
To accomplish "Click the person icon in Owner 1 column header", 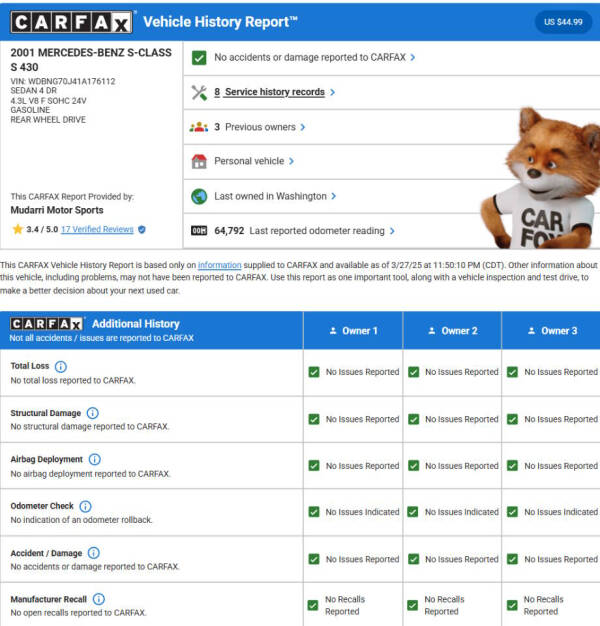I will tap(333, 331).
